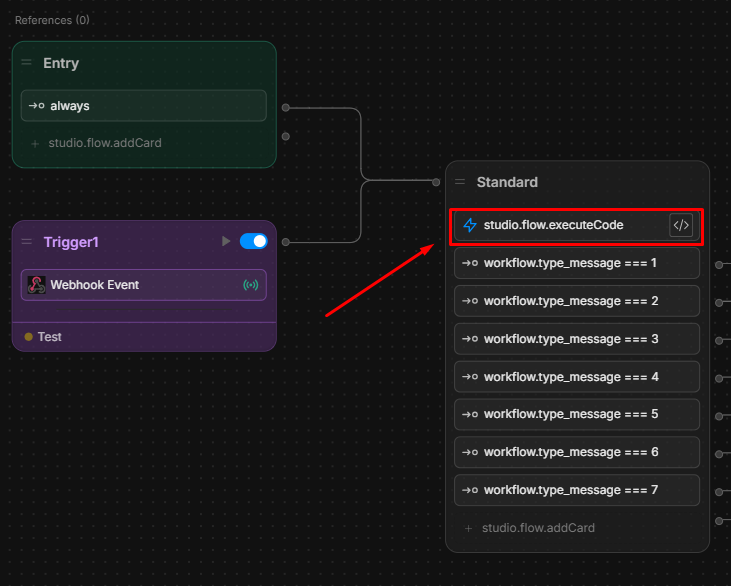Click the lightning bolt icon on executeCode
This screenshot has width=731, height=586.
pos(470,225)
